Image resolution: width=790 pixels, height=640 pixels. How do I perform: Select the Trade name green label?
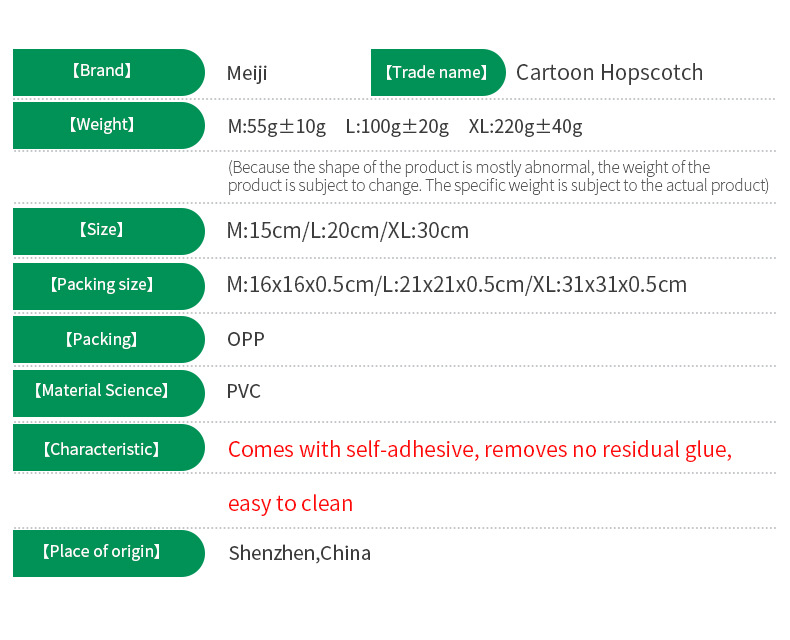pos(438,72)
